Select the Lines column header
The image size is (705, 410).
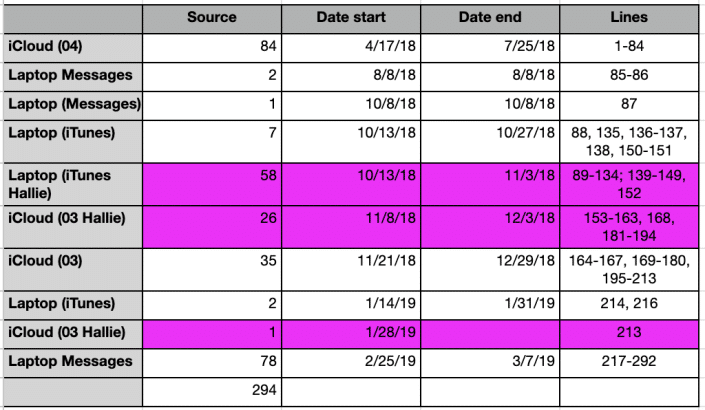(628, 18)
